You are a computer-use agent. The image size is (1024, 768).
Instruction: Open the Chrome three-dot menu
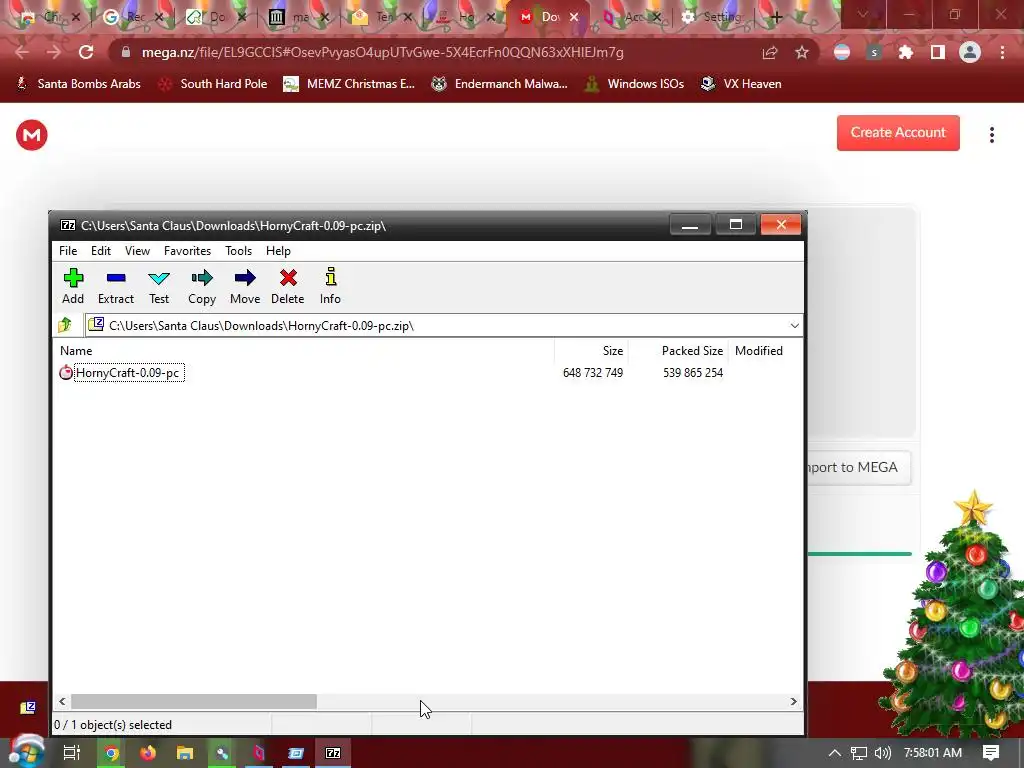click(1002, 52)
